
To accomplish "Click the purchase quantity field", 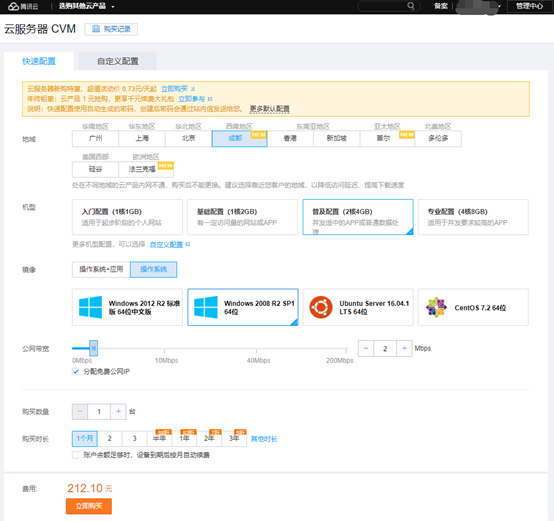I will click(x=99, y=412).
